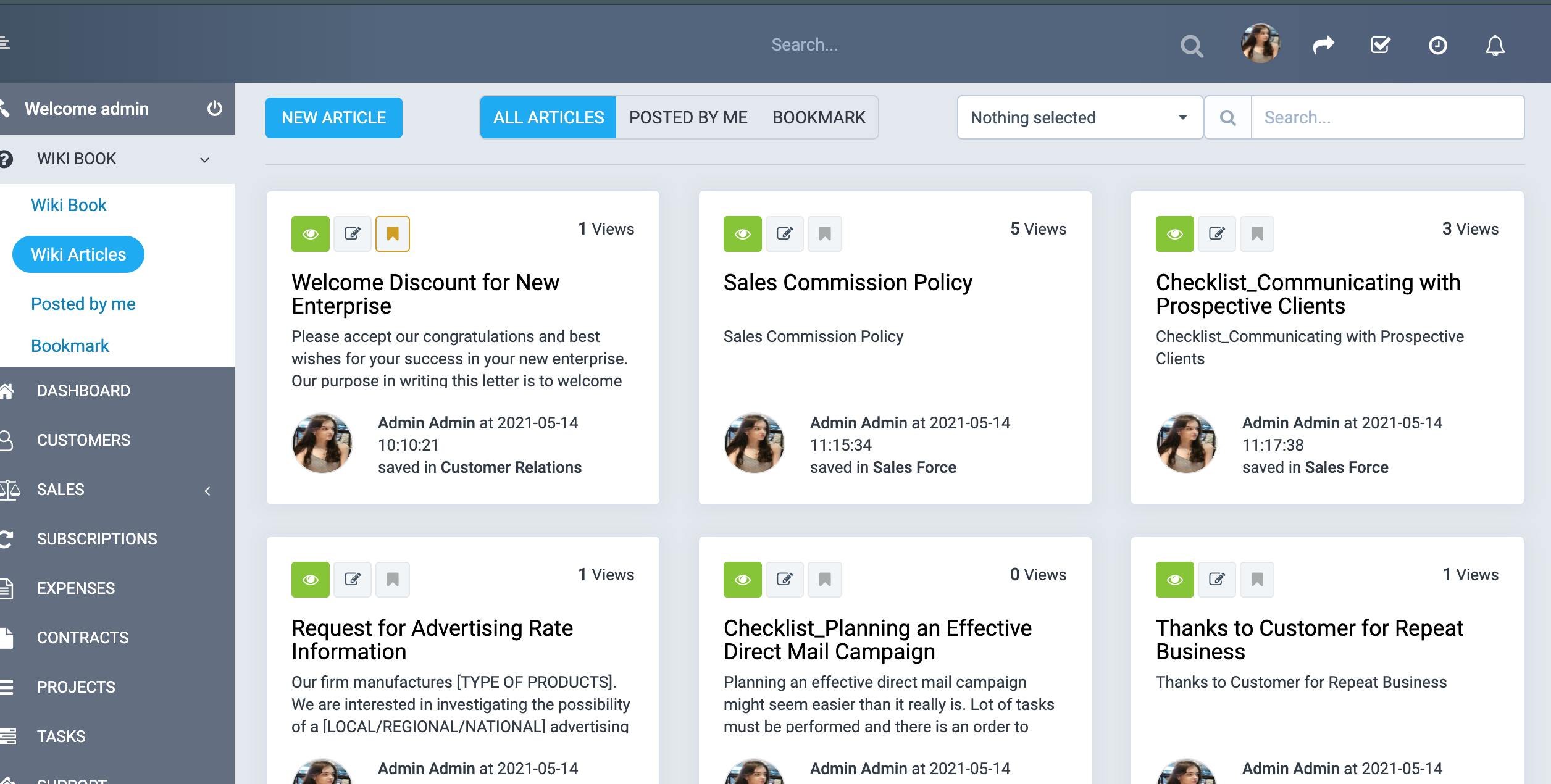Open the tasks checkmark icon in top bar

click(1380, 45)
